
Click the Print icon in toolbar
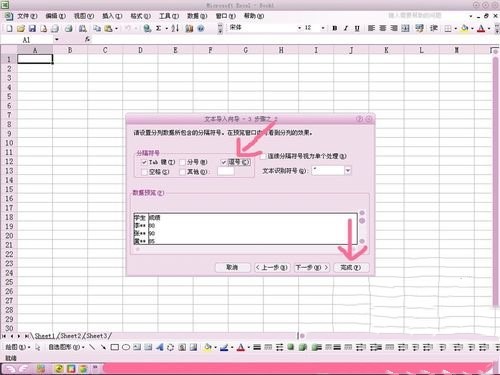pyautogui.click(x=69, y=29)
